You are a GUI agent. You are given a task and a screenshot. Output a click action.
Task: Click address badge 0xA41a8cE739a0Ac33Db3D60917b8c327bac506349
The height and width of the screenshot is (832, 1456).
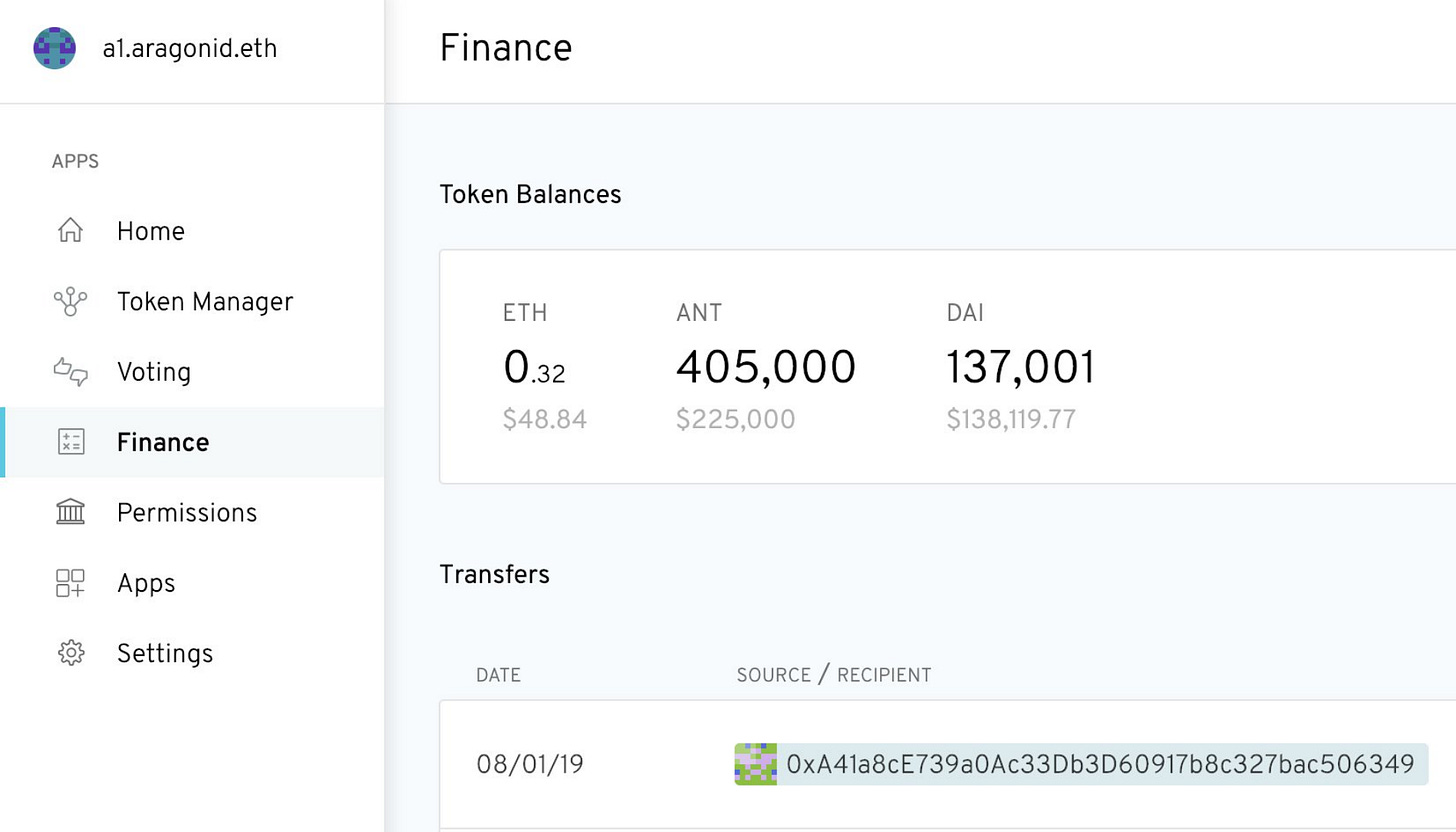1081,764
